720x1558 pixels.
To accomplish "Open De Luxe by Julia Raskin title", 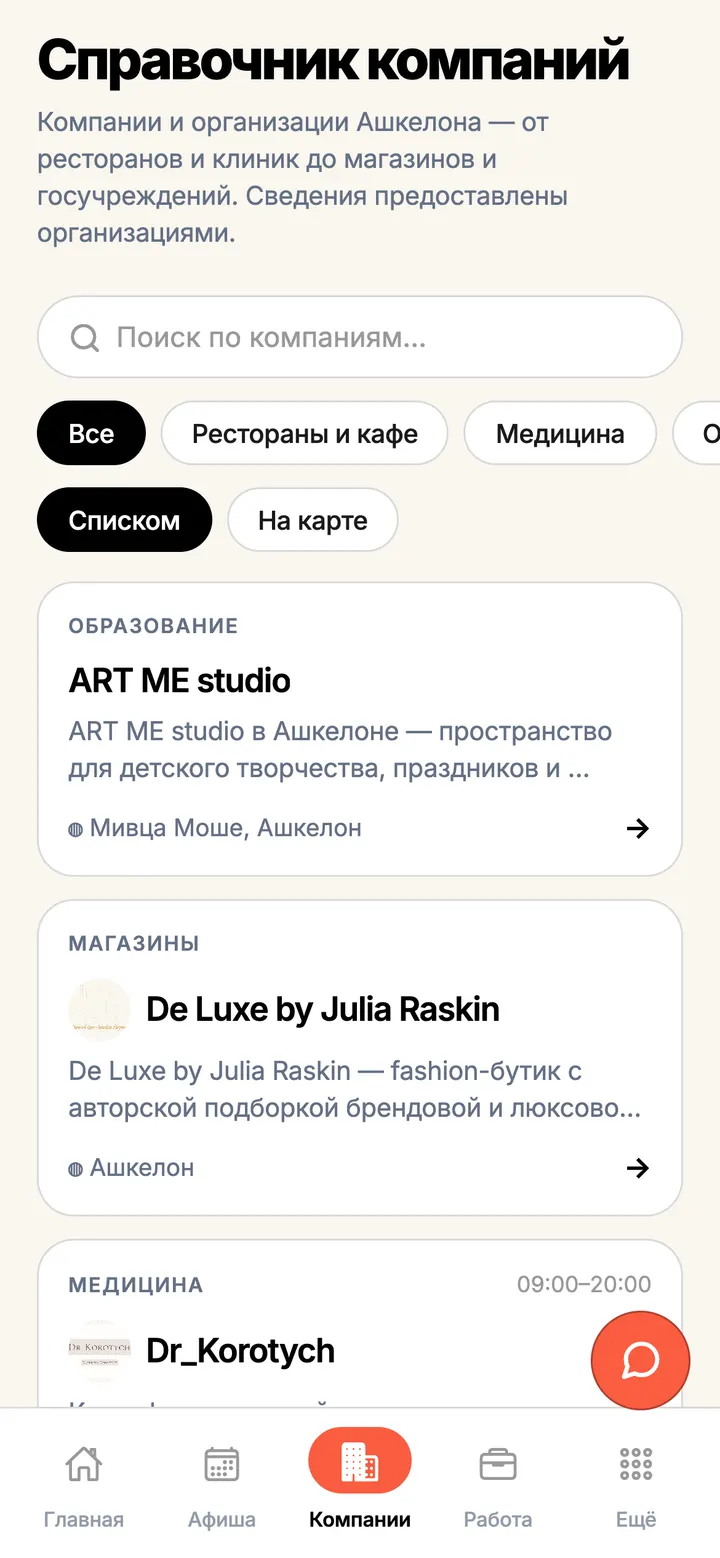I will 323,1010.
